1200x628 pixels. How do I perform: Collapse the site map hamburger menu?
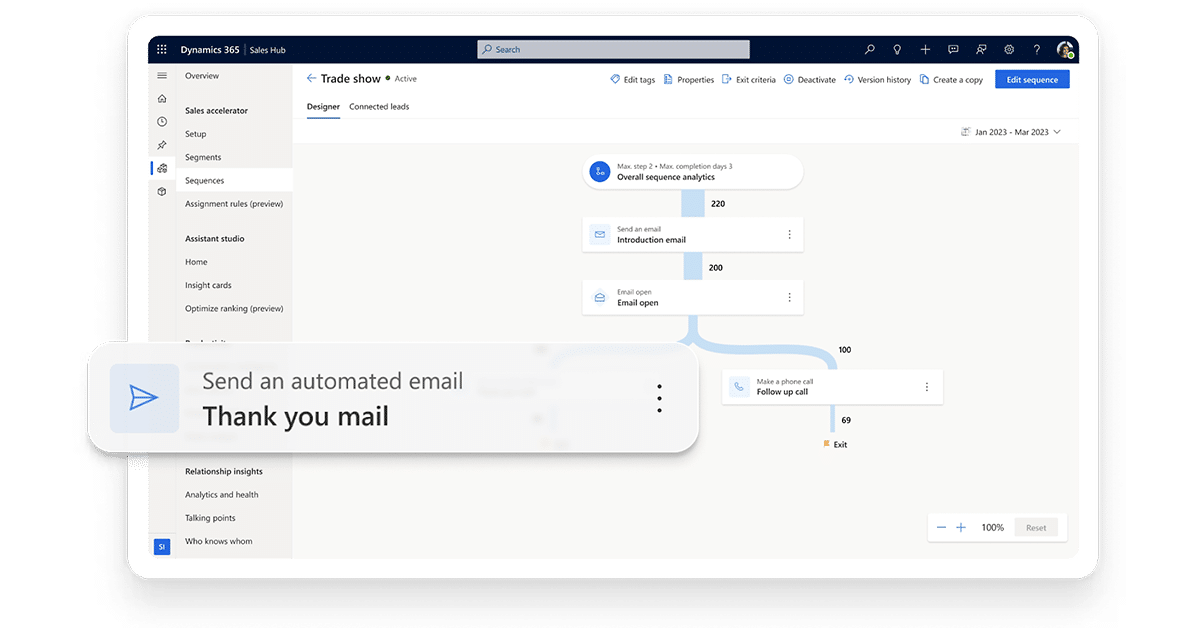[162, 76]
